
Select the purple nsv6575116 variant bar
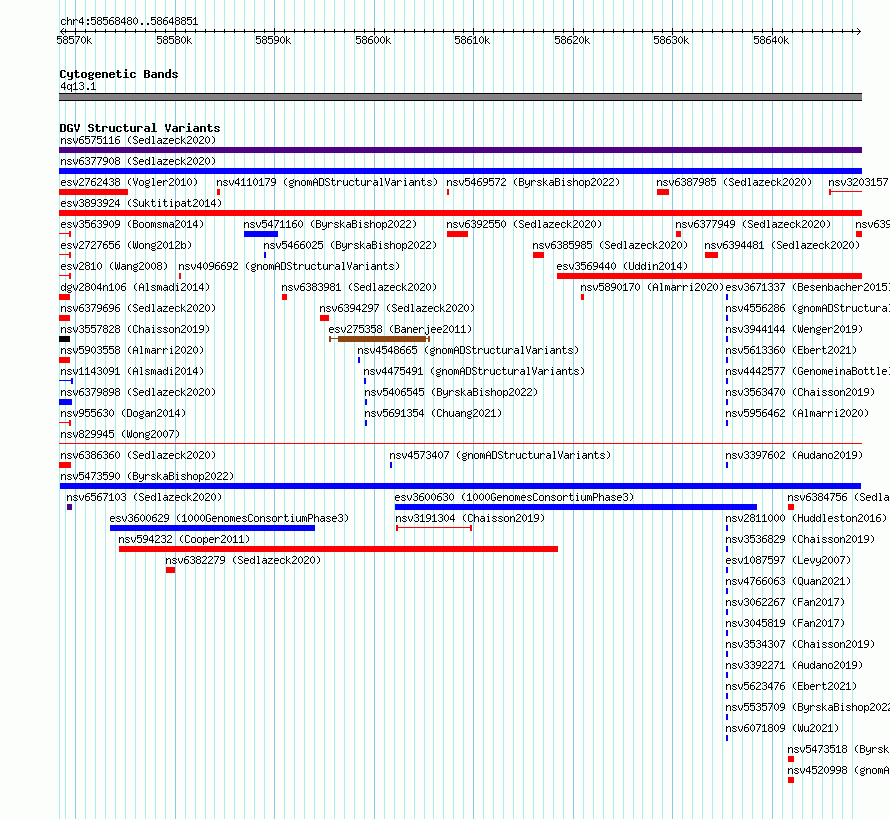pos(460,150)
